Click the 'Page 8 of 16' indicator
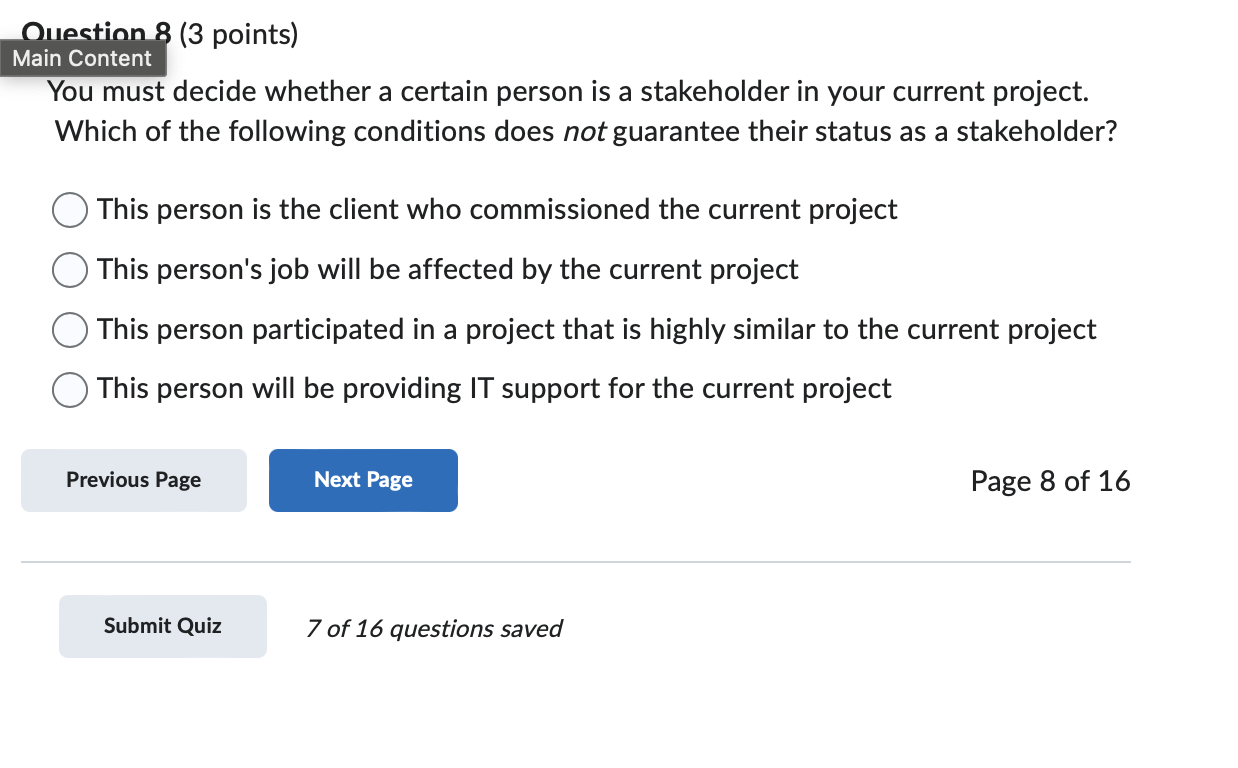Screen dimensions: 1238x768 coord(1050,482)
